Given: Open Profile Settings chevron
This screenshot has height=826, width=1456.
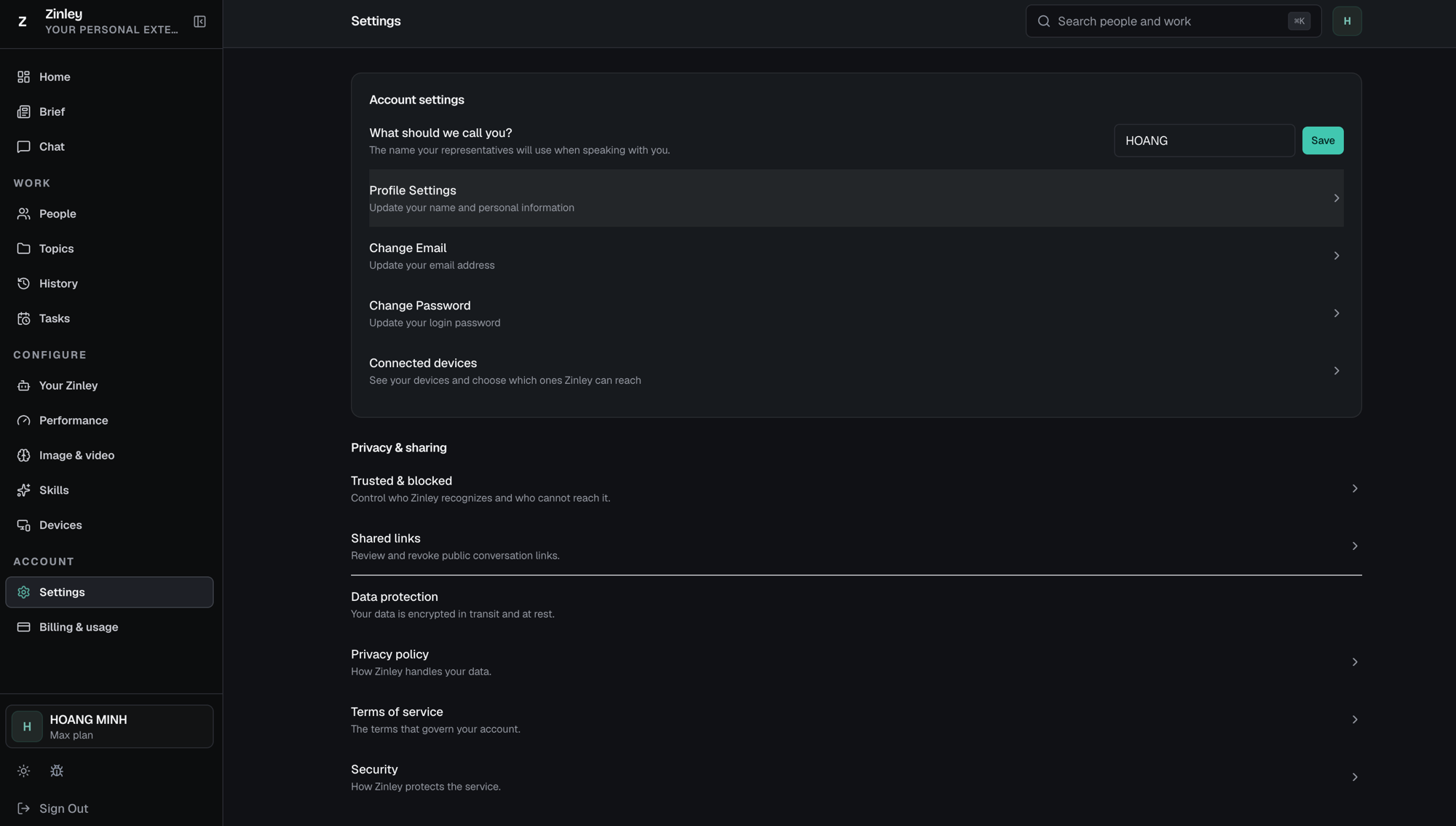Looking at the screenshot, I should 1336,198.
